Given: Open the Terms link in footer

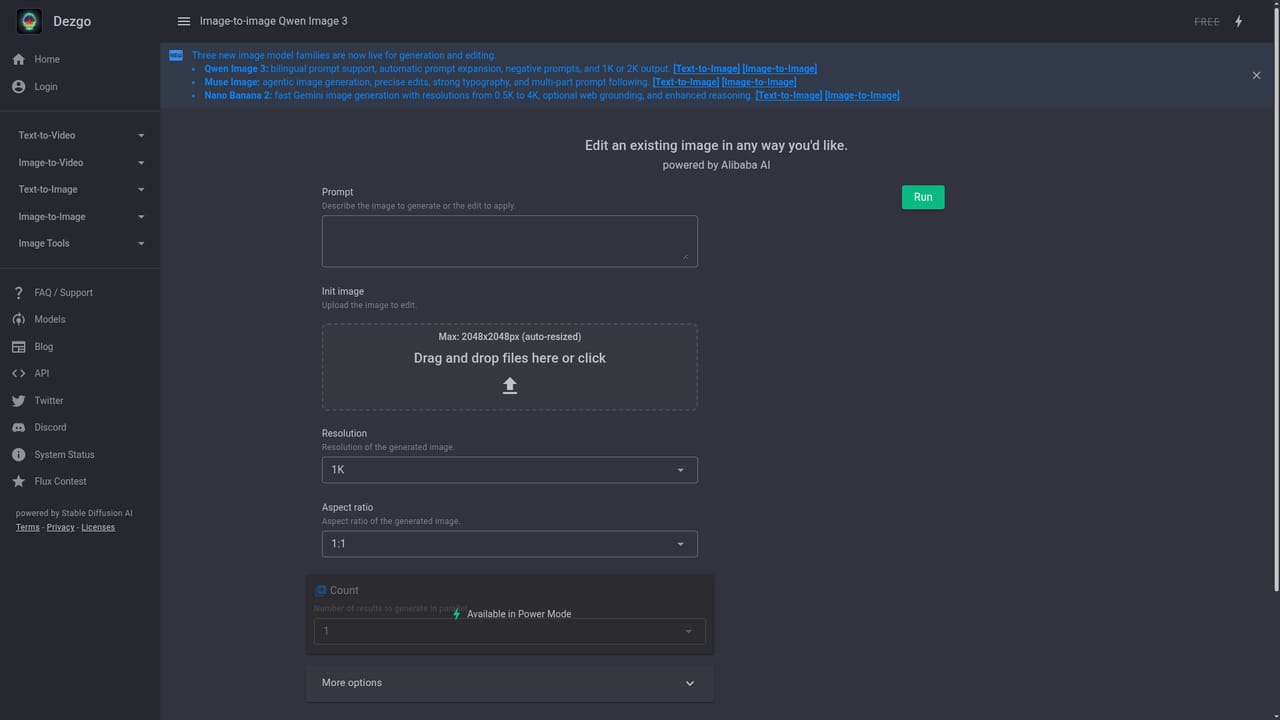Looking at the screenshot, I should pos(28,528).
